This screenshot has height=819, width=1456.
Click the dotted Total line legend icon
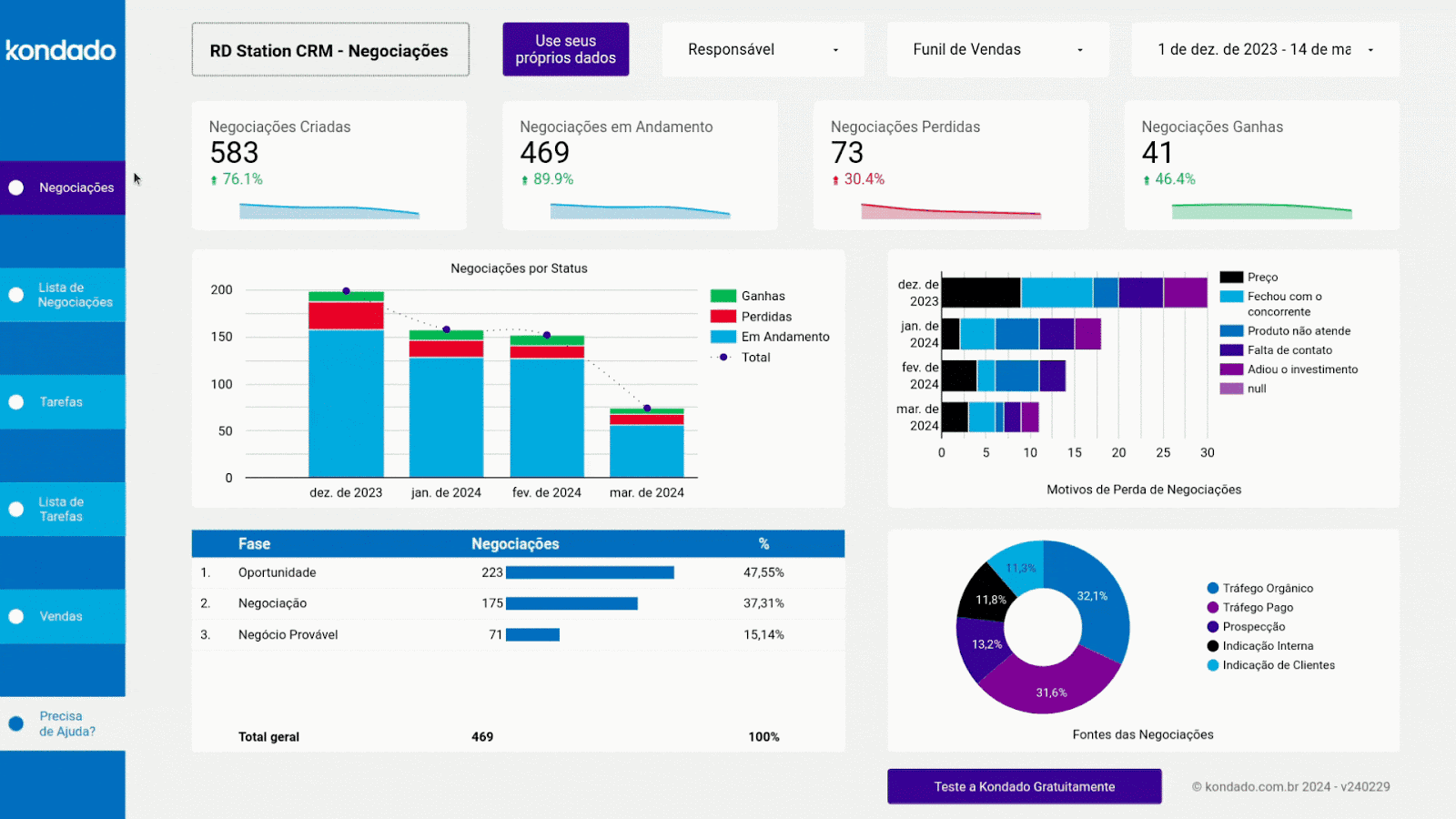(x=723, y=357)
